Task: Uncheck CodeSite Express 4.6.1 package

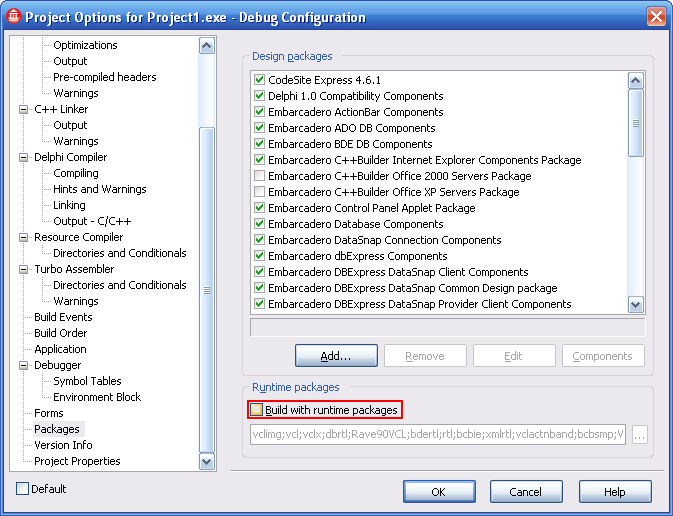Action: (259, 80)
